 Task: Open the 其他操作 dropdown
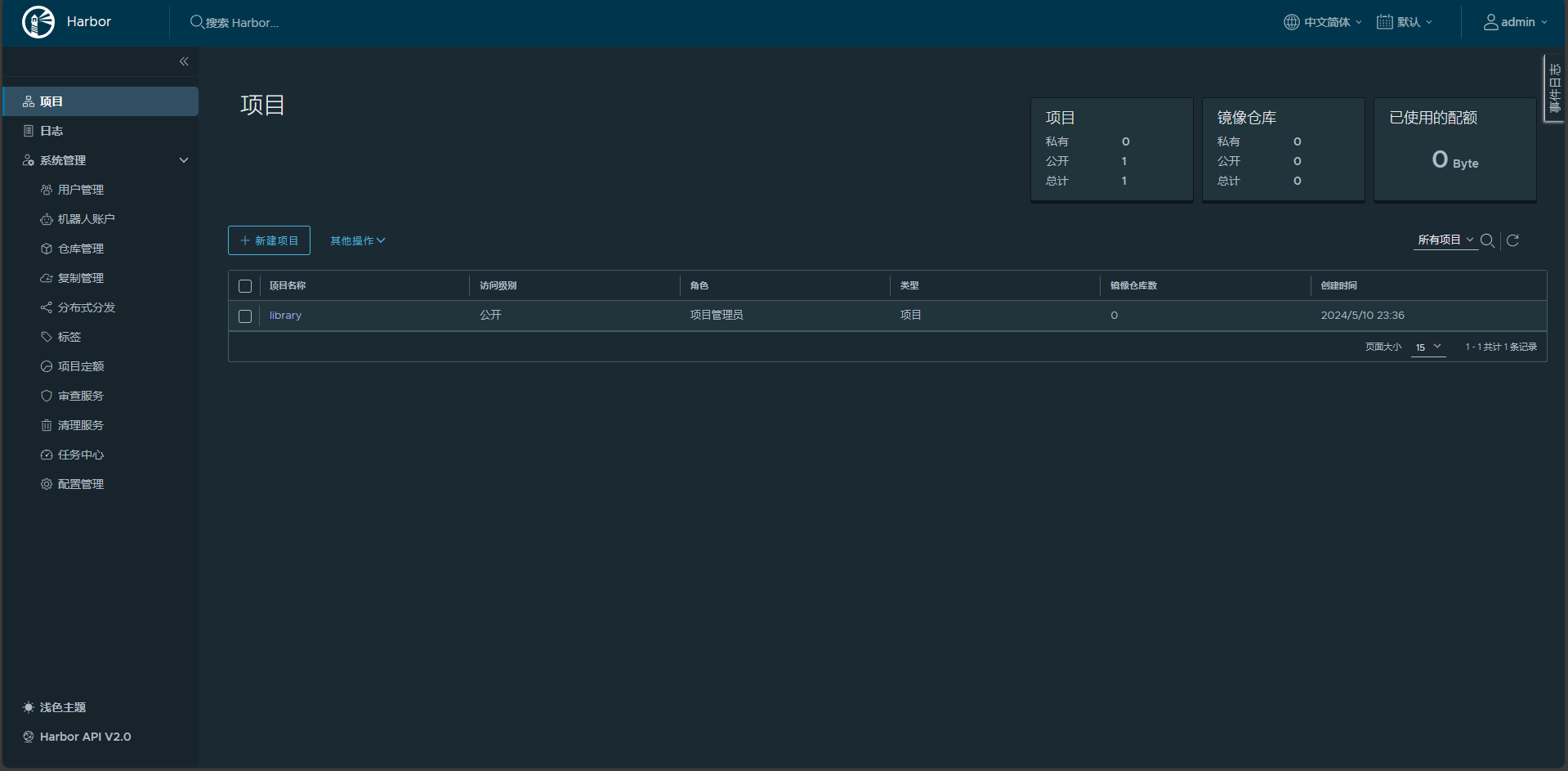[x=357, y=240]
